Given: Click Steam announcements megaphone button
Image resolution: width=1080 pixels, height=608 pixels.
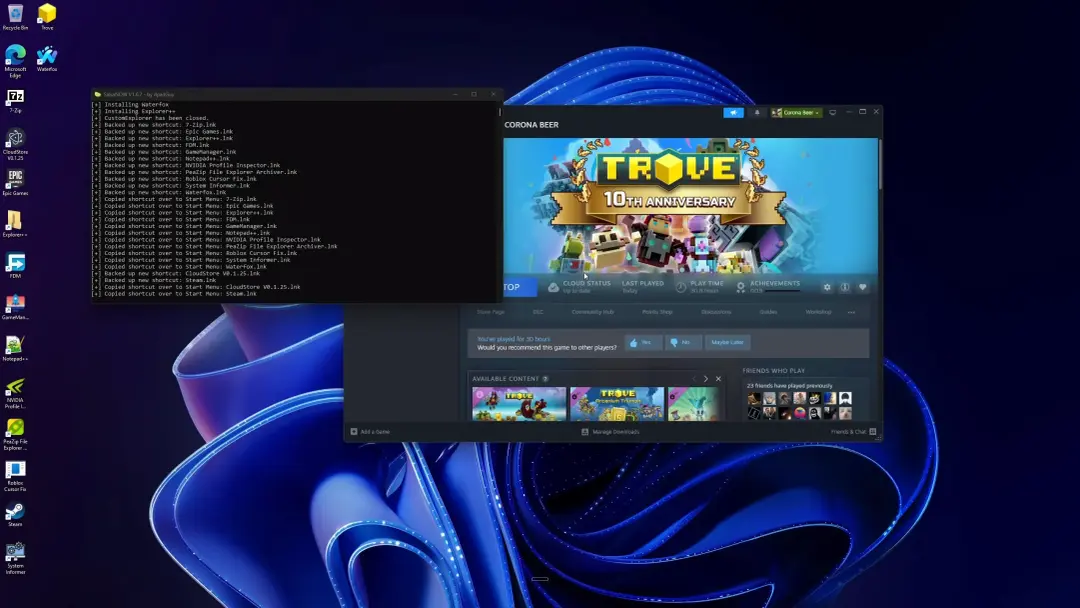Looking at the screenshot, I should pos(733,112).
